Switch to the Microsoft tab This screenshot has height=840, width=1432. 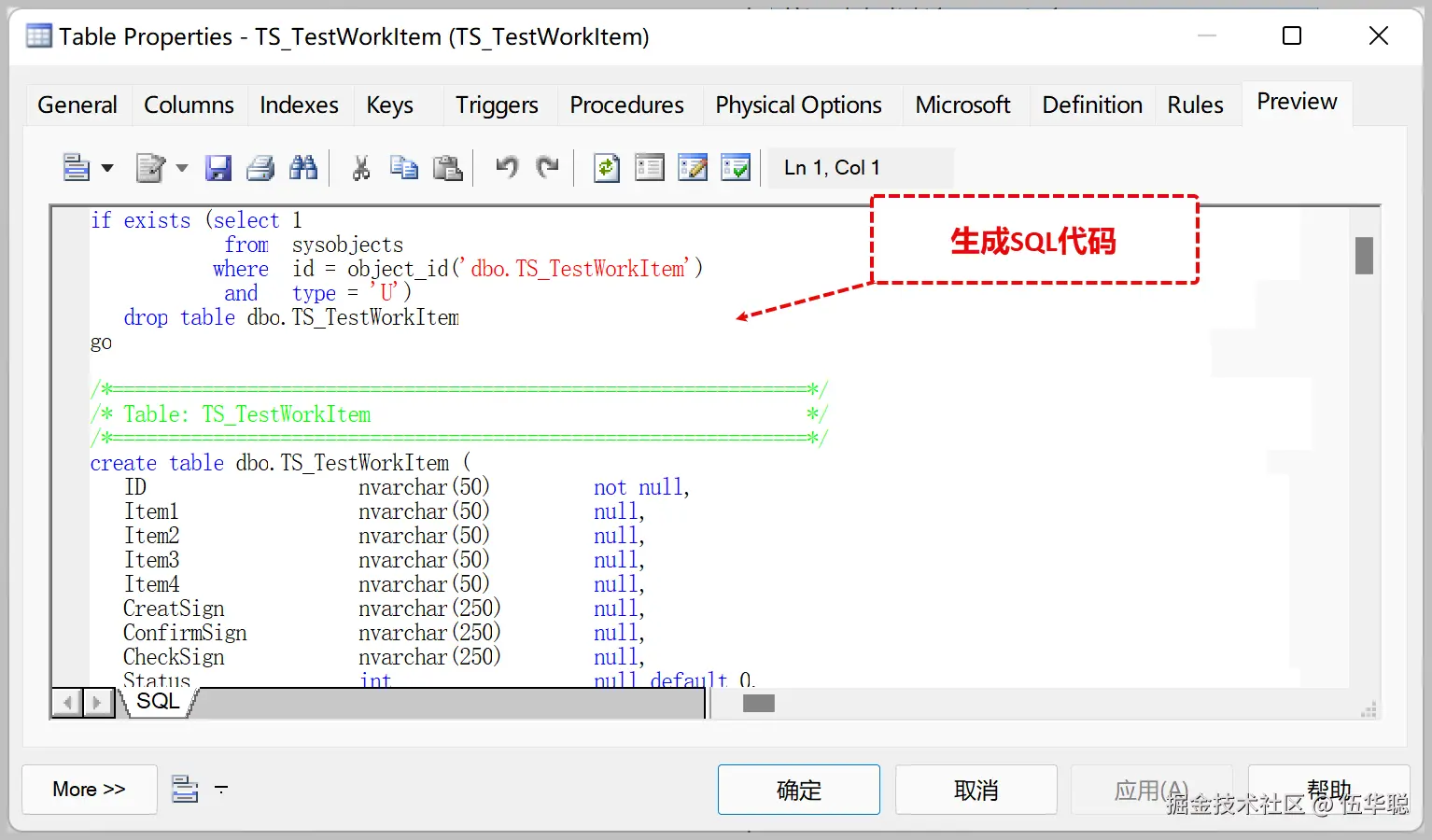962,105
